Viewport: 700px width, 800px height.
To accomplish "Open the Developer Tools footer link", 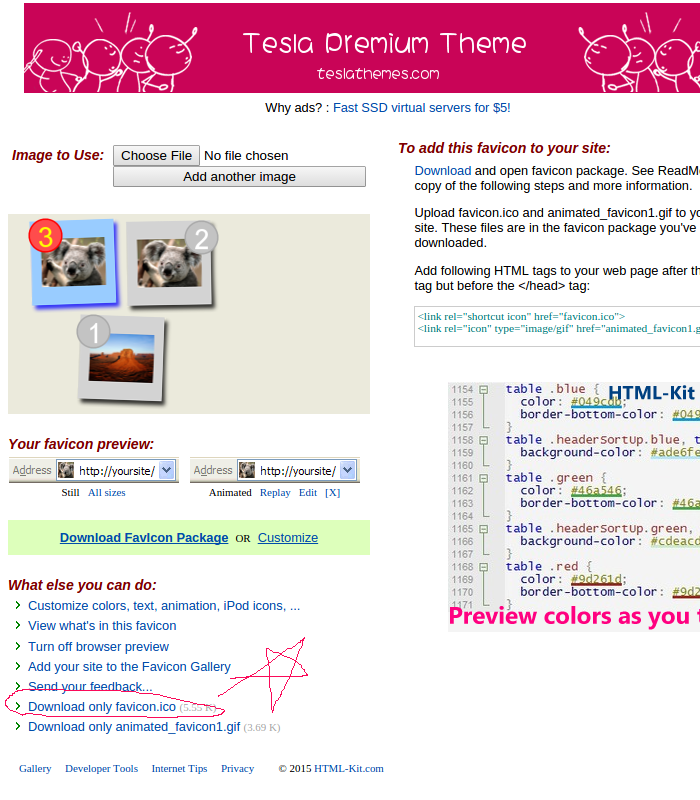I will pyautogui.click(x=102, y=768).
